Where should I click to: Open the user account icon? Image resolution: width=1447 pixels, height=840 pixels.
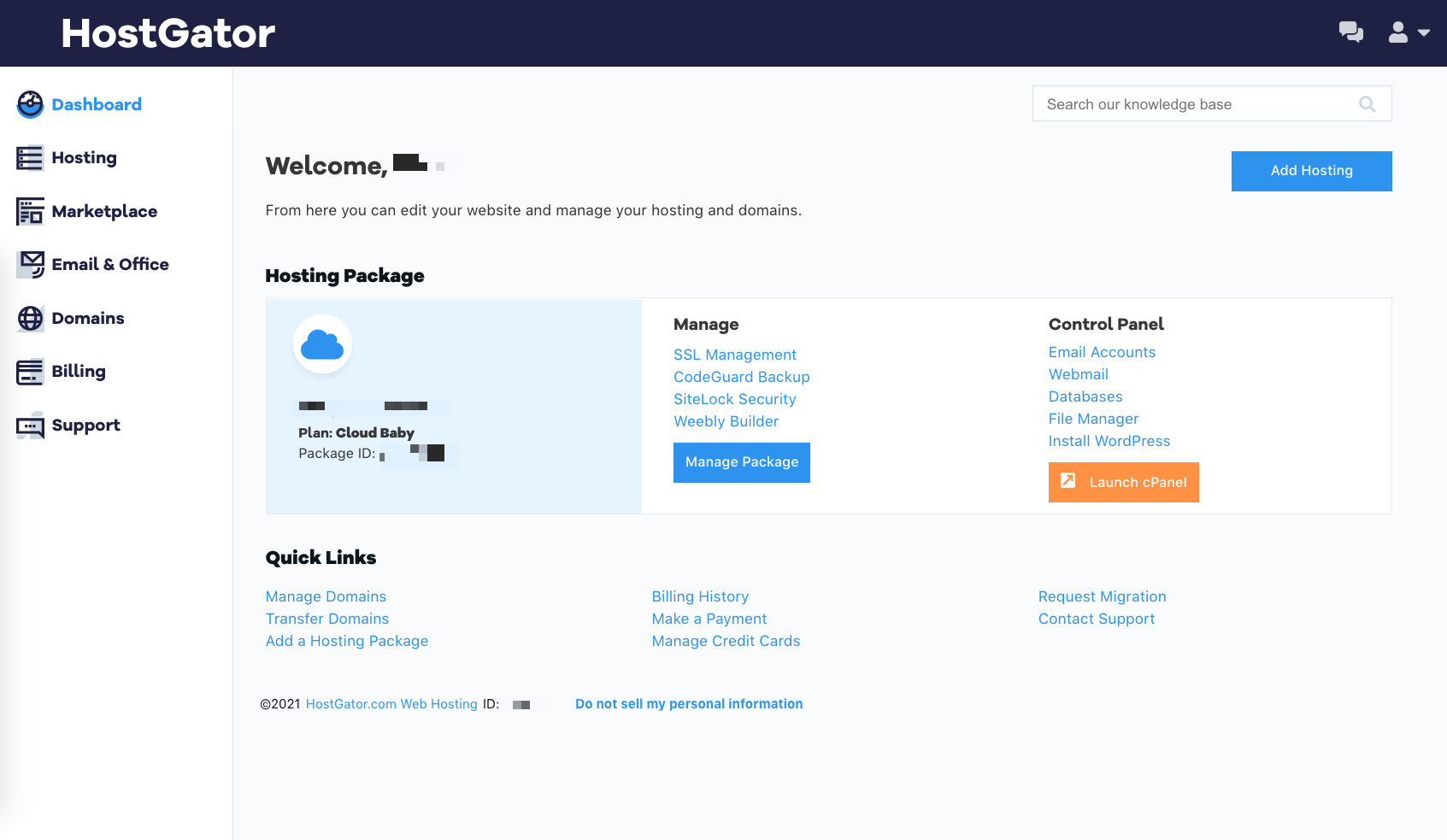tap(1398, 32)
